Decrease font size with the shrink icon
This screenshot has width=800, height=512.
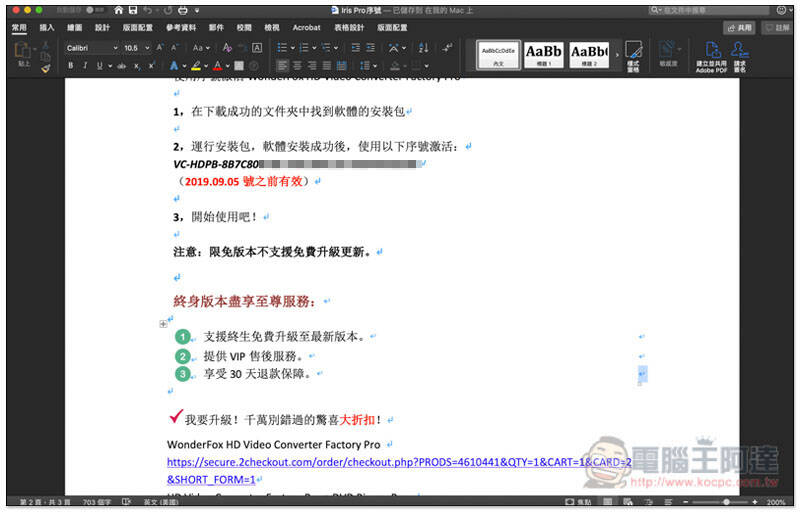pyautogui.click(x=174, y=47)
